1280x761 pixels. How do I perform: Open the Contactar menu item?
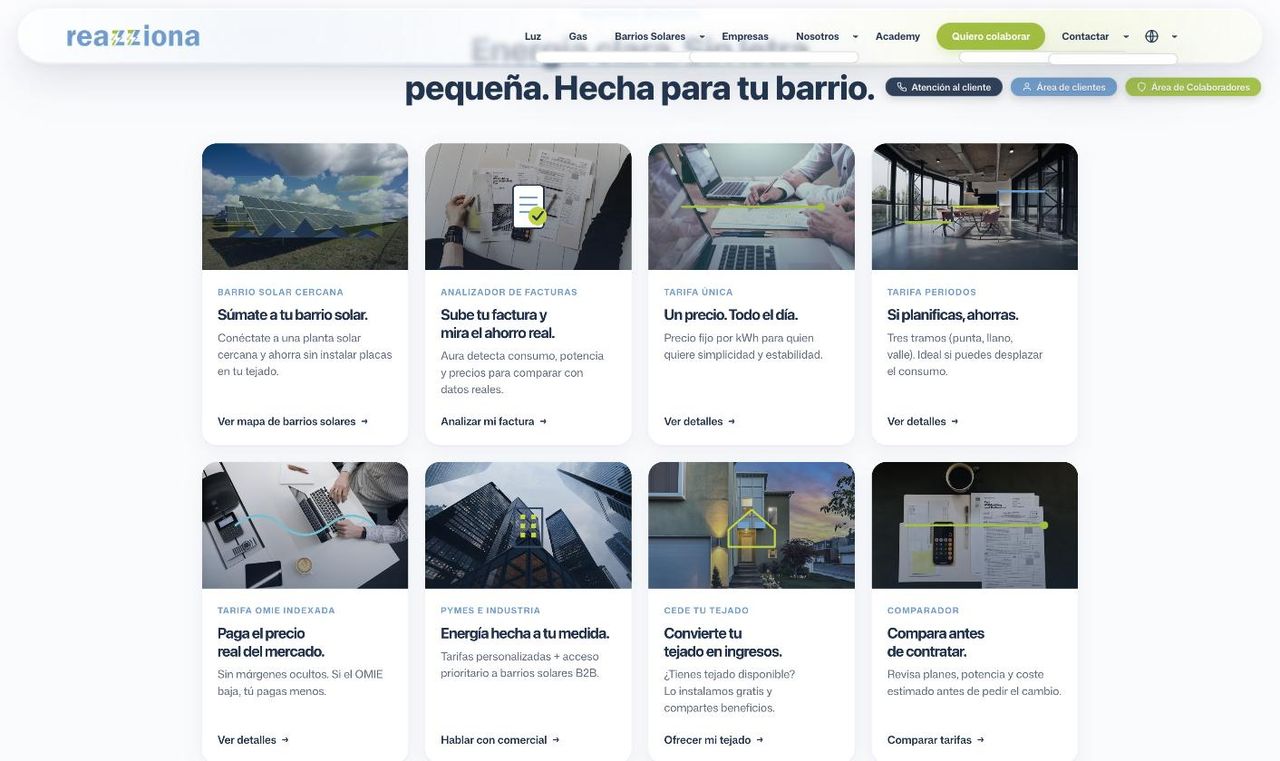tap(1085, 36)
